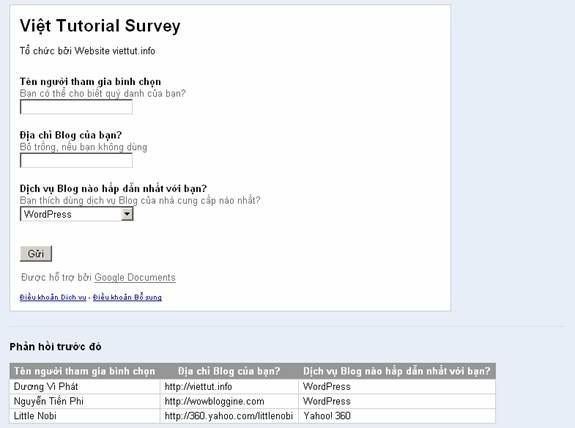Click the http://viettut.info table entry

[198, 387]
